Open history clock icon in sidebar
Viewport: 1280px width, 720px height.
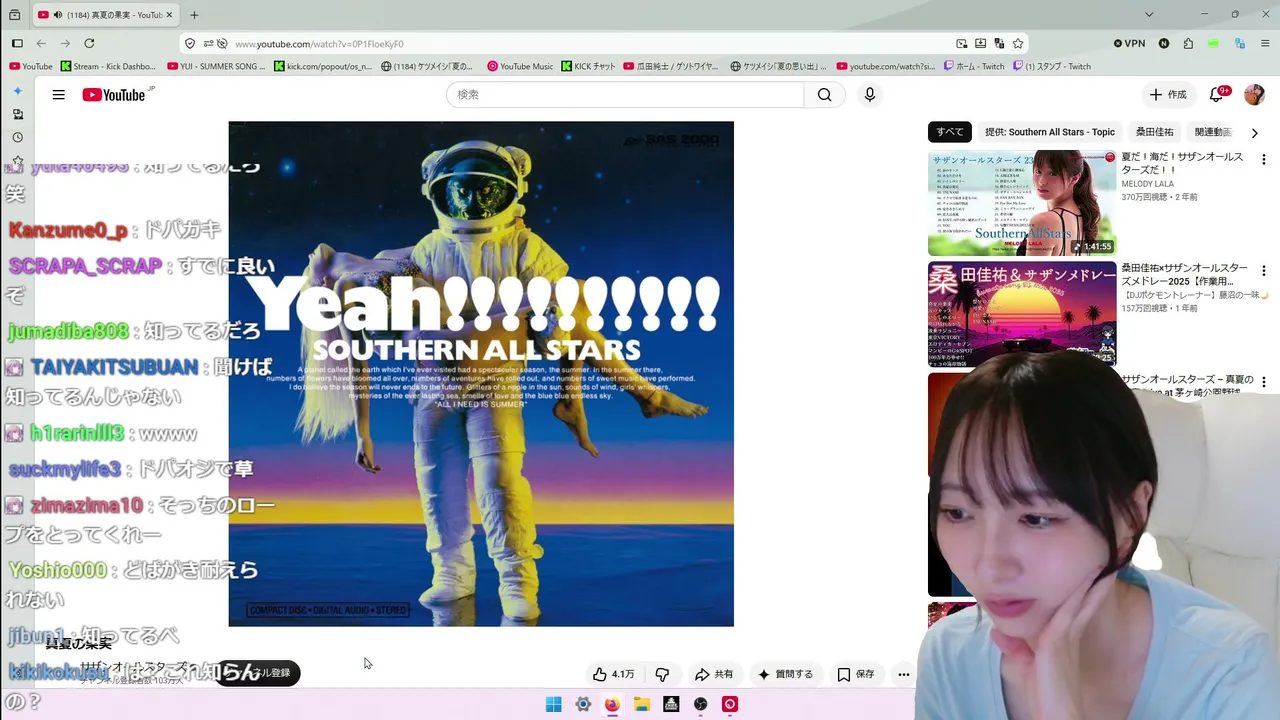(x=17, y=137)
